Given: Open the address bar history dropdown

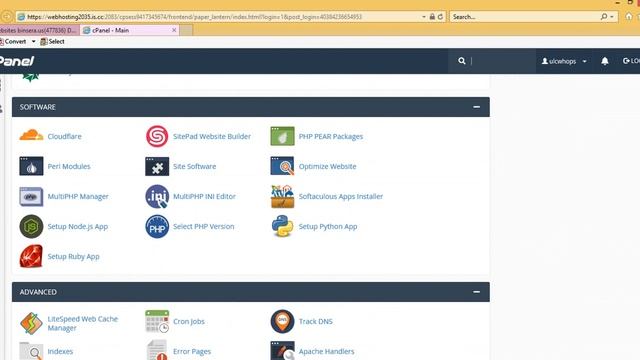Looking at the screenshot, I should [424, 17].
